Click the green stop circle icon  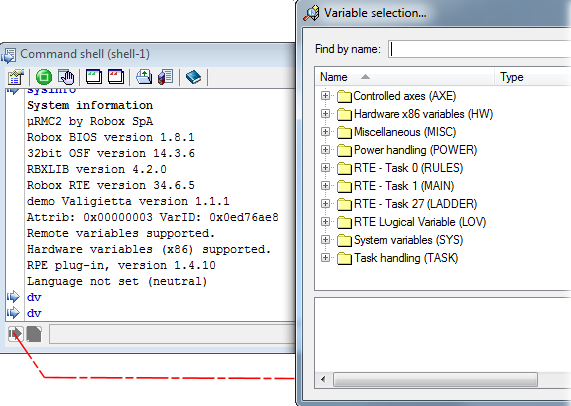coord(44,77)
